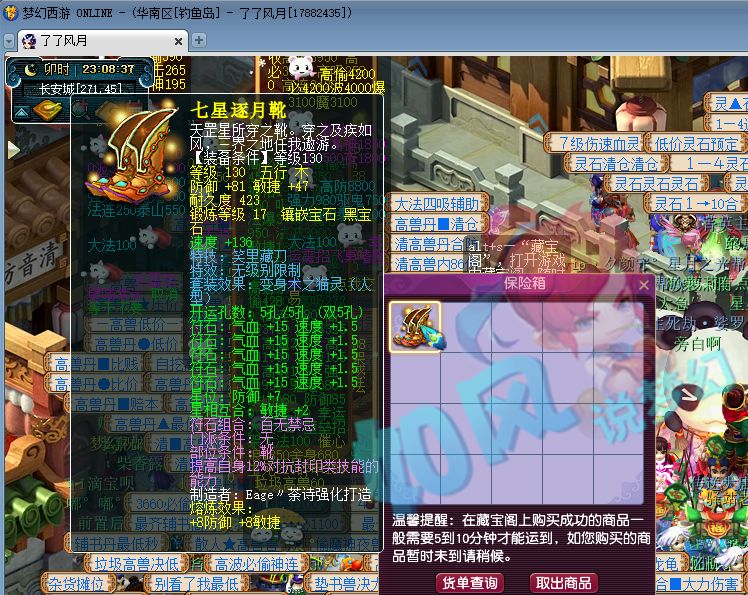
Task: Click the large boots image in tooltip
Action: (133, 154)
